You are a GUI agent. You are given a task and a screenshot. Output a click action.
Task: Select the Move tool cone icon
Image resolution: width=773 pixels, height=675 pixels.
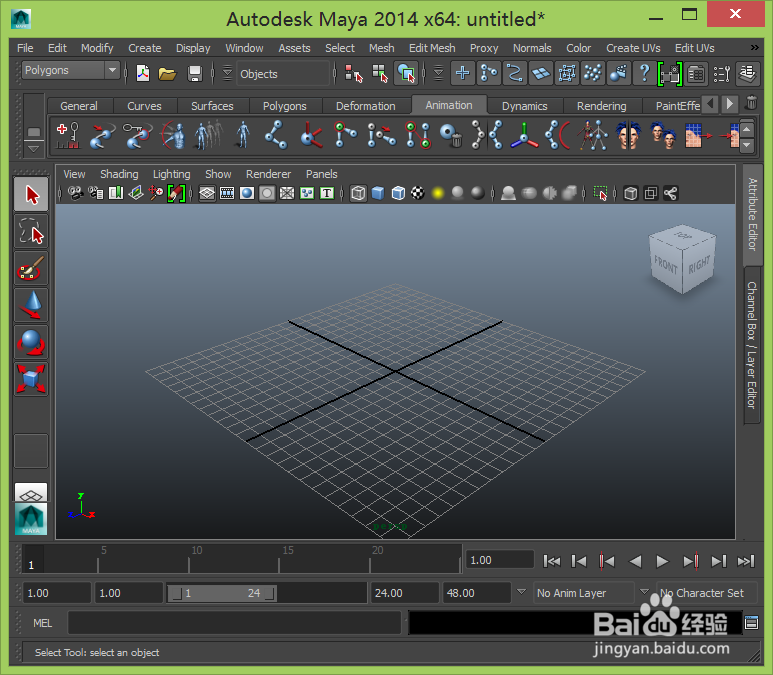pos(31,305)
